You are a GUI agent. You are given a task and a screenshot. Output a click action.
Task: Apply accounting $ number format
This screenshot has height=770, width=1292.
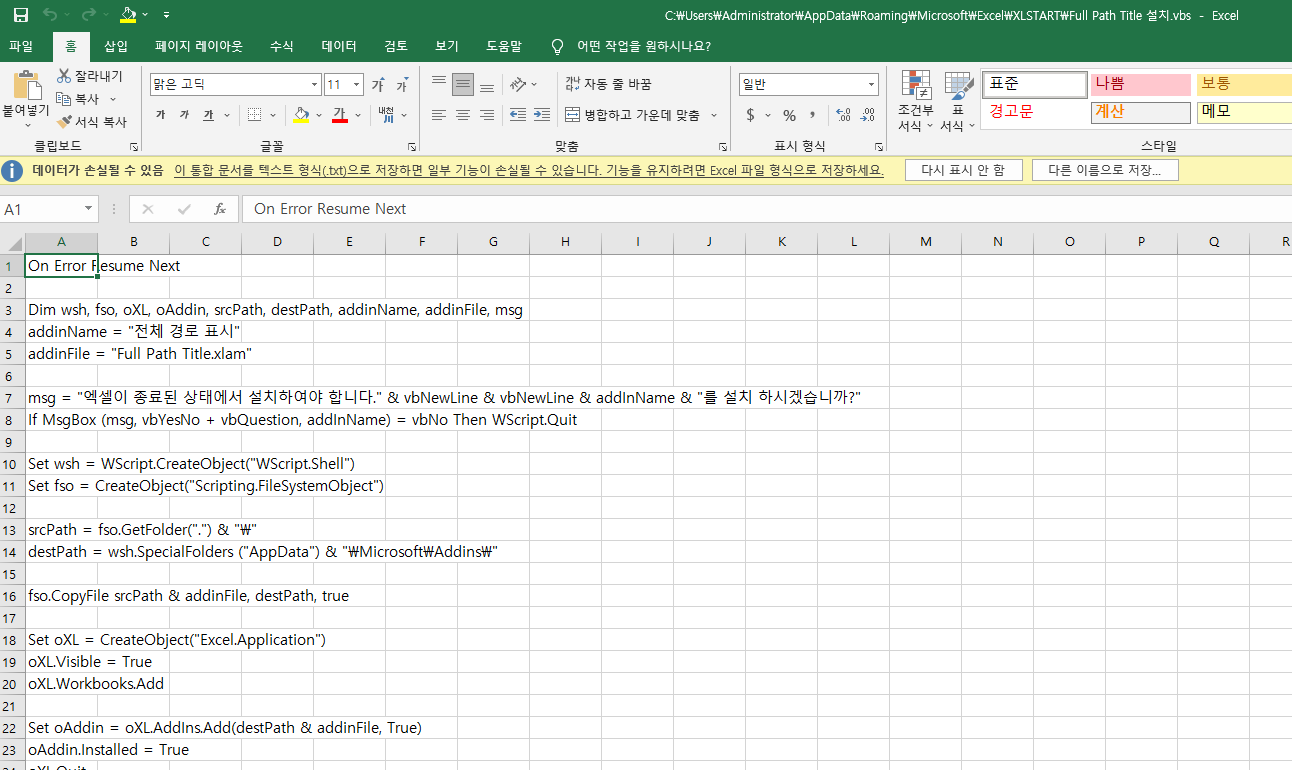751,115
